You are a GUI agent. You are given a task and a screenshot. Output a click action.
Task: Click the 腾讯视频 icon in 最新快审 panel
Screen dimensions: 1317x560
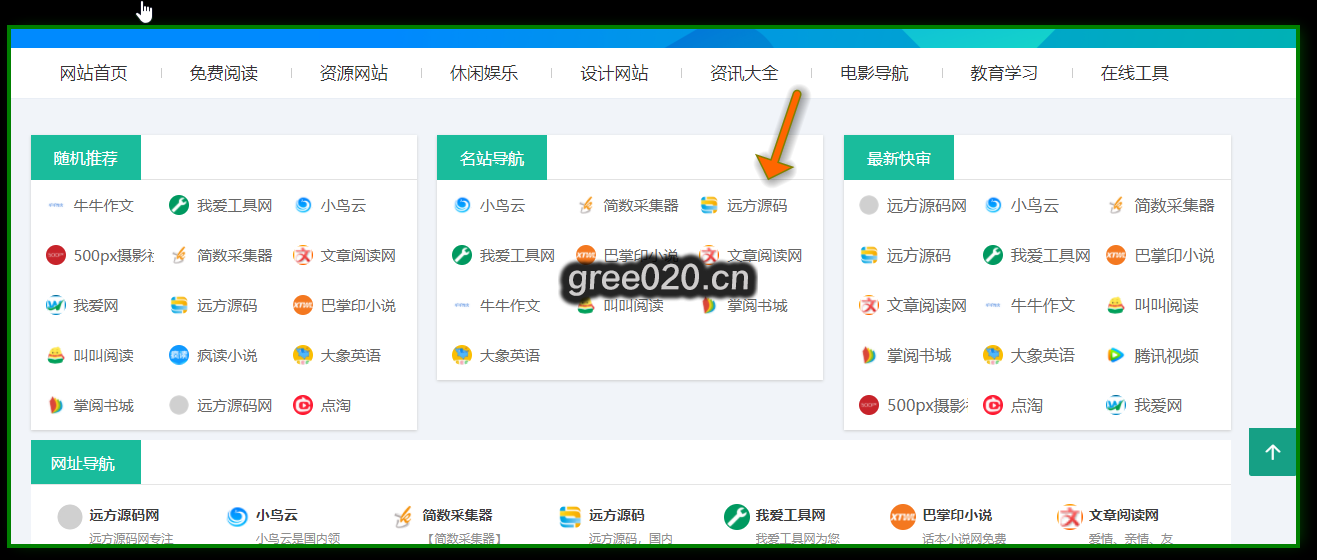tap(1116, 355)
